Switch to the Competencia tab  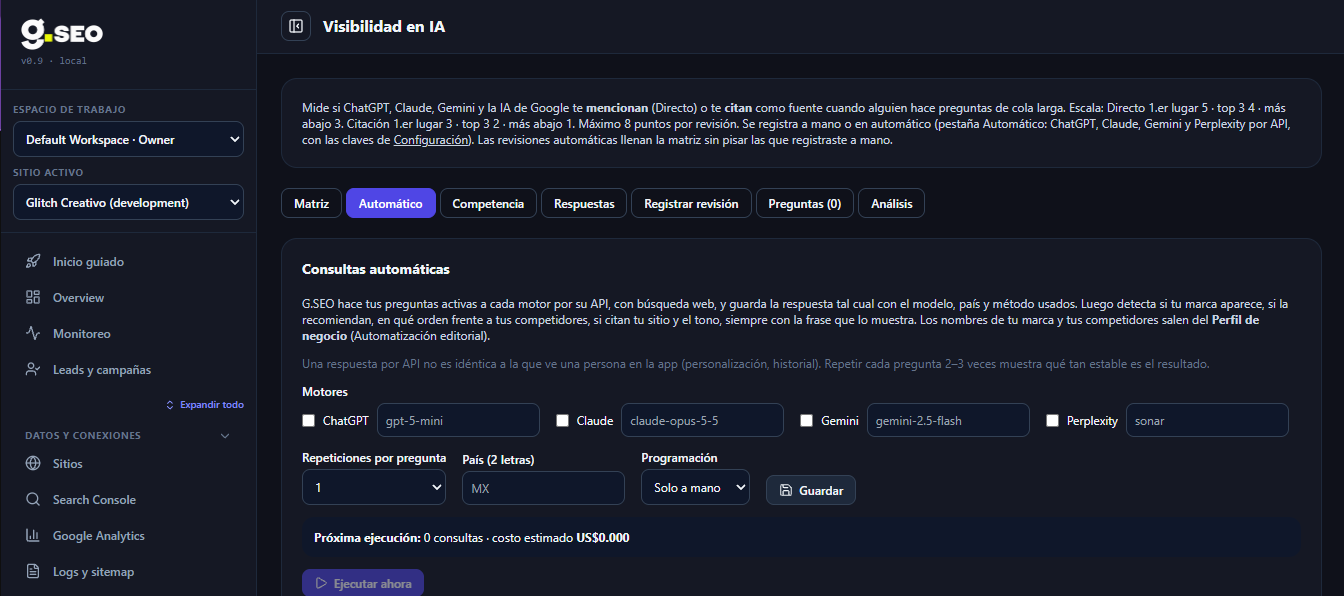pyautogui.click(x=488, y=203)
